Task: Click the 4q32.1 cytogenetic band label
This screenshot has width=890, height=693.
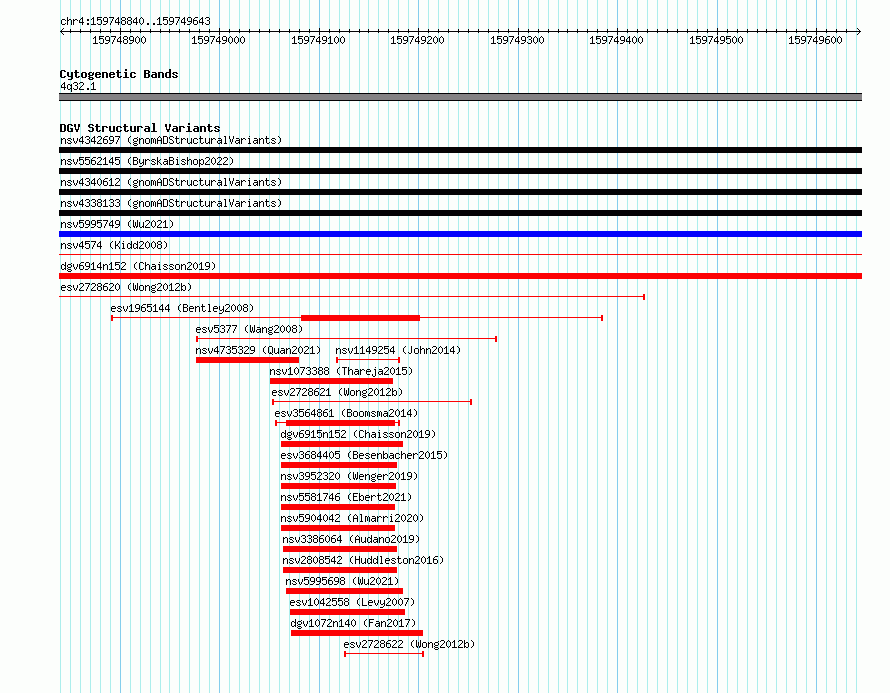Action: (x=78, y=86)
